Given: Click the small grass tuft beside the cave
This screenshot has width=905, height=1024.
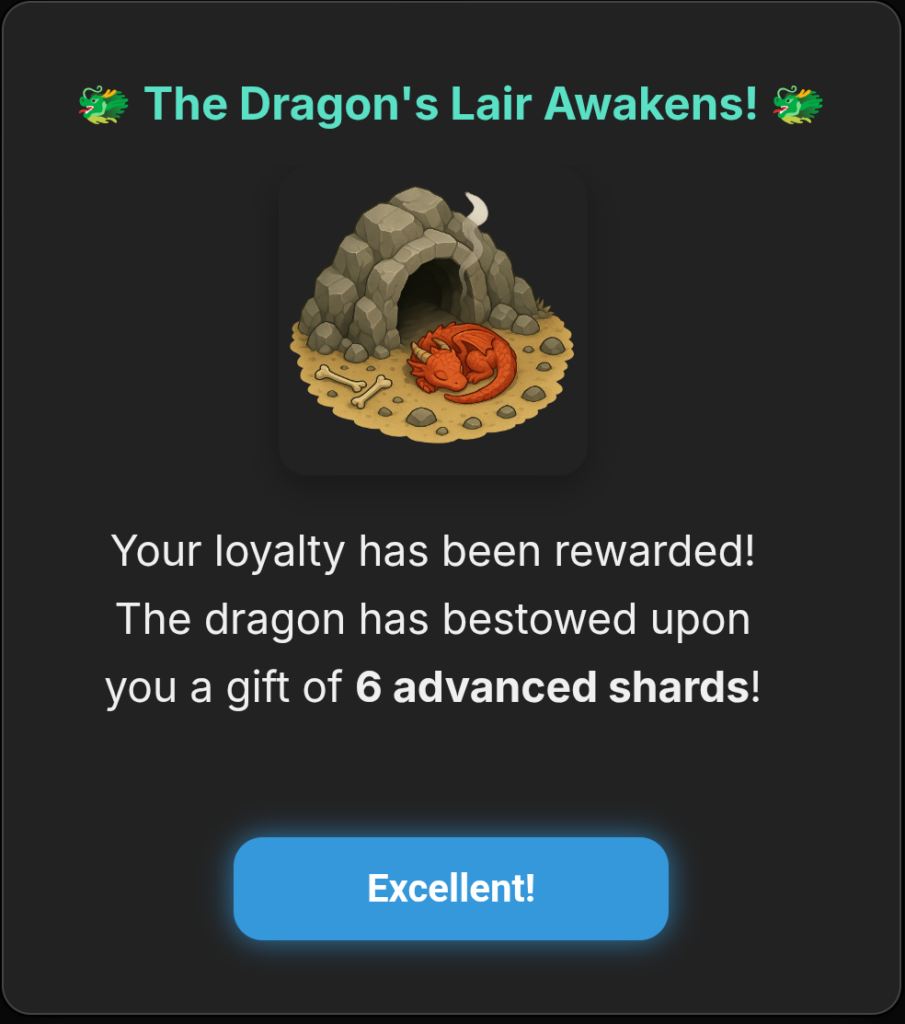Looking at the screenshot, I should coord(542,305).
